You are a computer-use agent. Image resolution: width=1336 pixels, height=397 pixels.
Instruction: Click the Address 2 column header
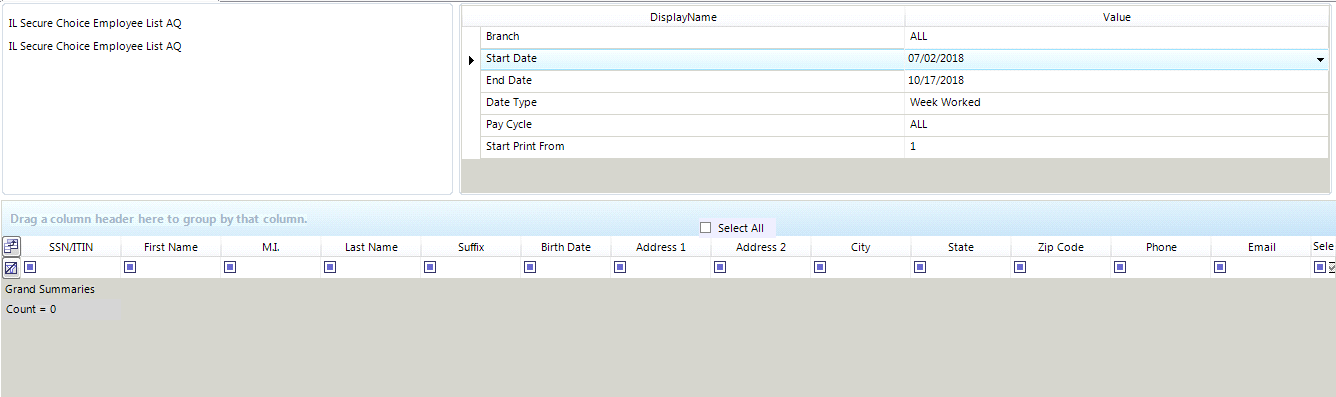(x=761, y=247)
